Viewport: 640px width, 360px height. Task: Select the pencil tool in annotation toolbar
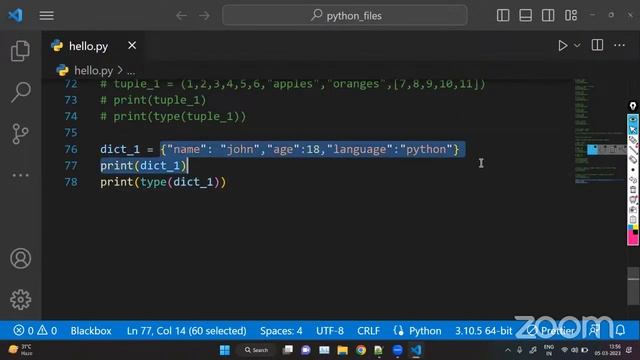[633, 140]
